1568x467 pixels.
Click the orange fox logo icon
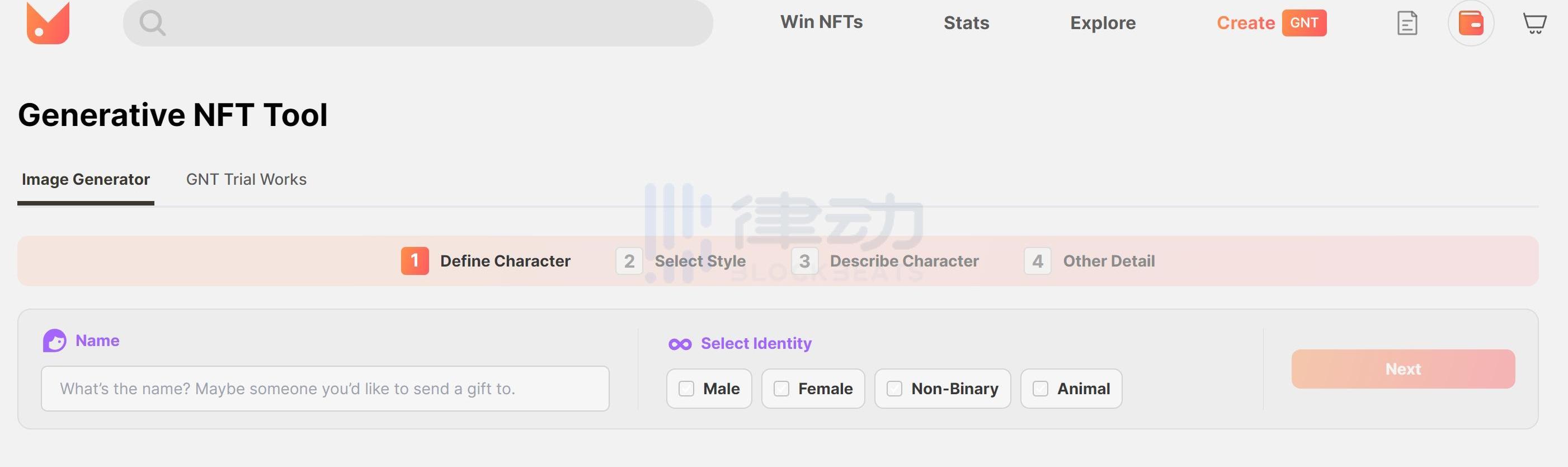point(48,22)
